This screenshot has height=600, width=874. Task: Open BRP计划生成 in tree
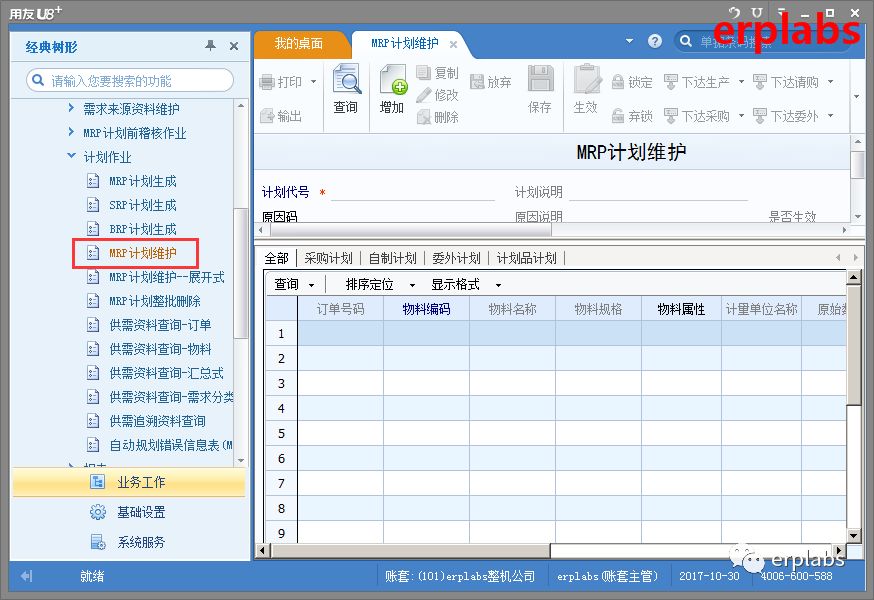(x=143, y=229)
